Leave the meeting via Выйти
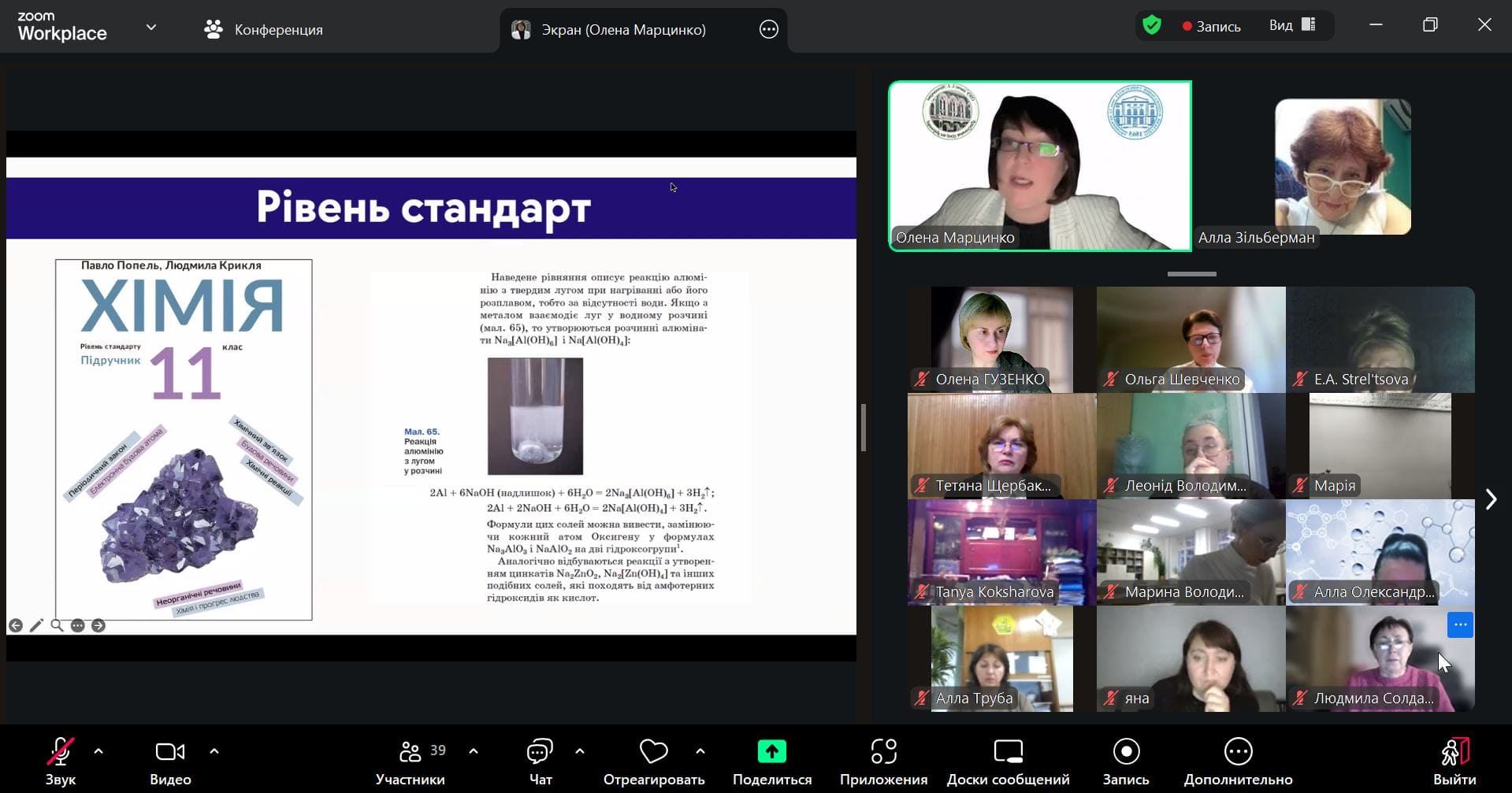This screenshot has width=1512, height=793. (1454, 753)
